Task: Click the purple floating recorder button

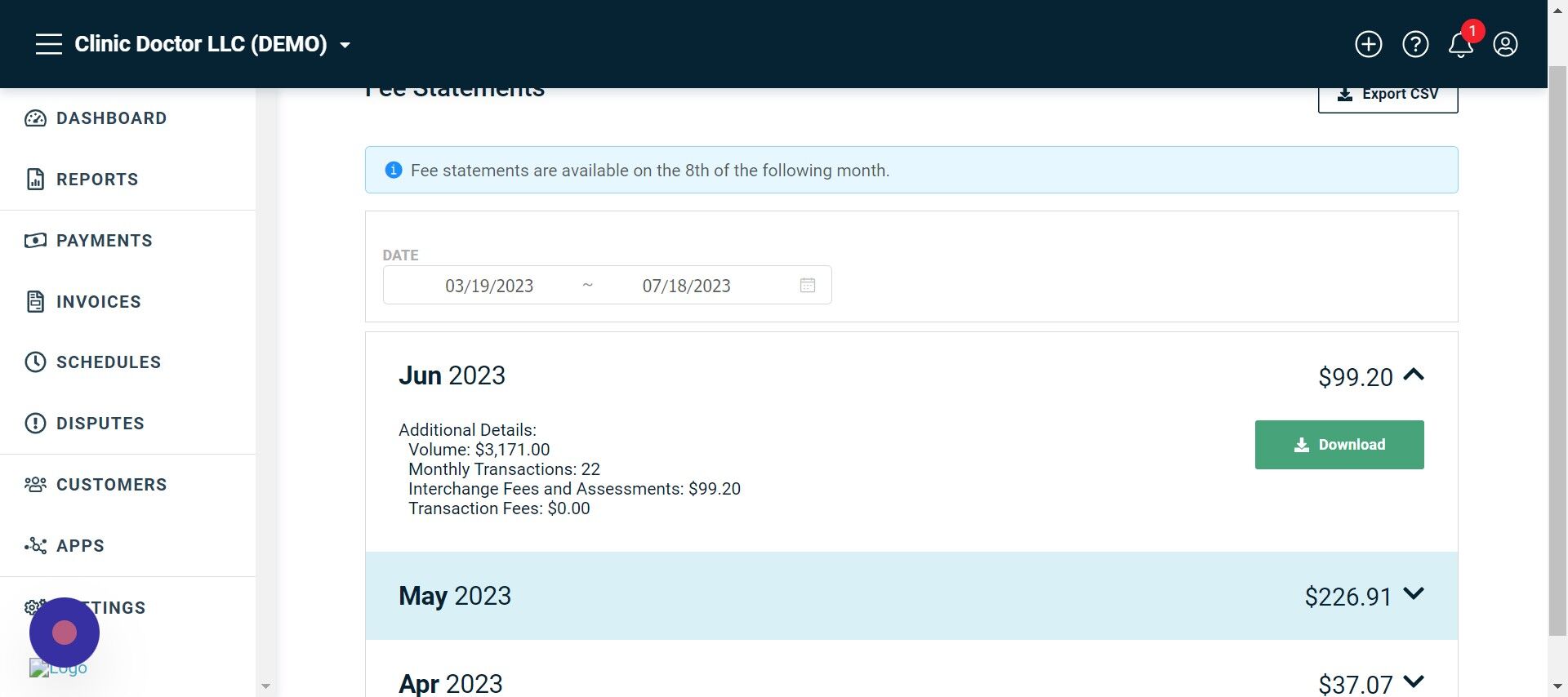Action: [65, 633]
